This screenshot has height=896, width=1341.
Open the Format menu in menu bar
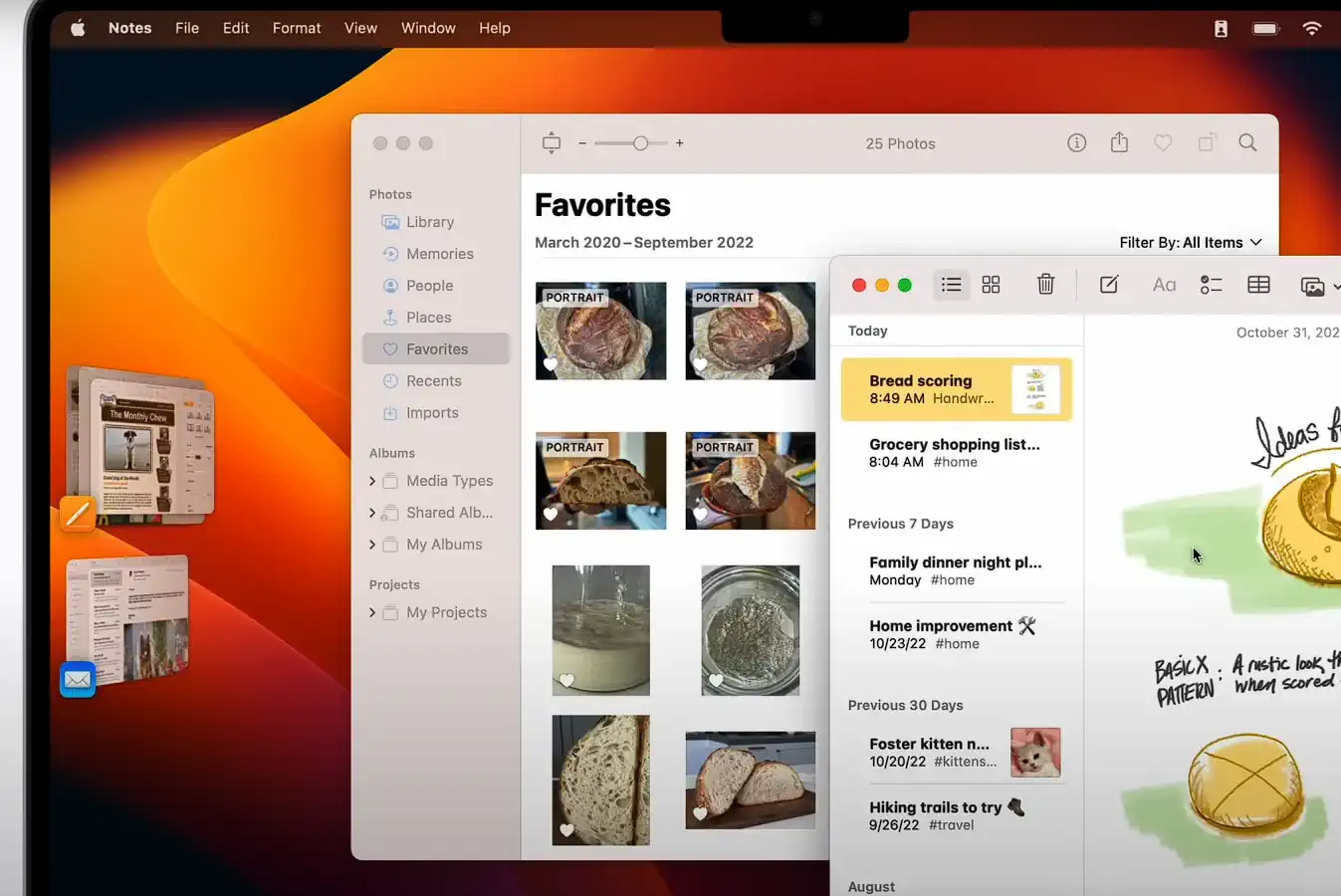click(297, 28)
